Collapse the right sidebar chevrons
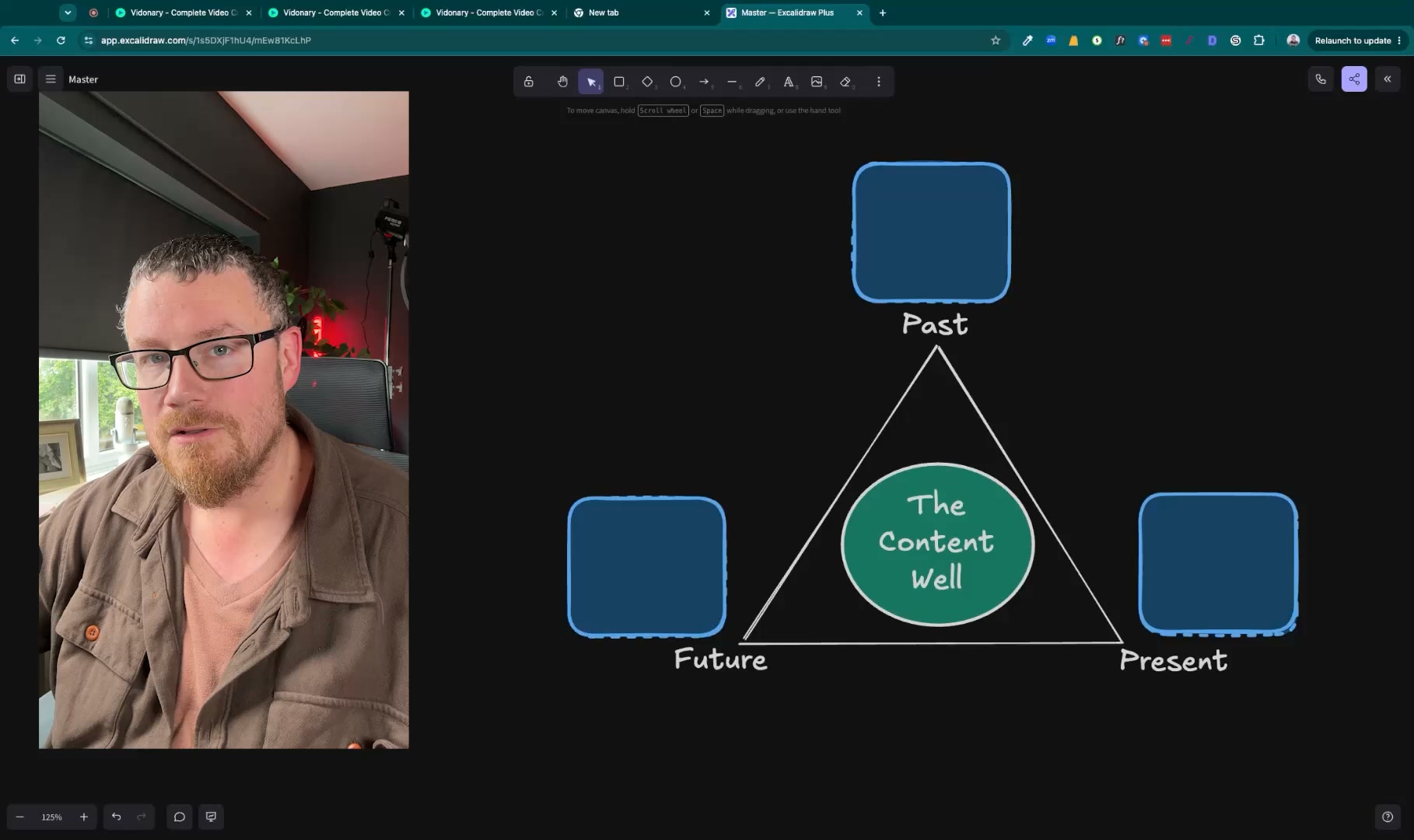 (x=1388, y=79)
